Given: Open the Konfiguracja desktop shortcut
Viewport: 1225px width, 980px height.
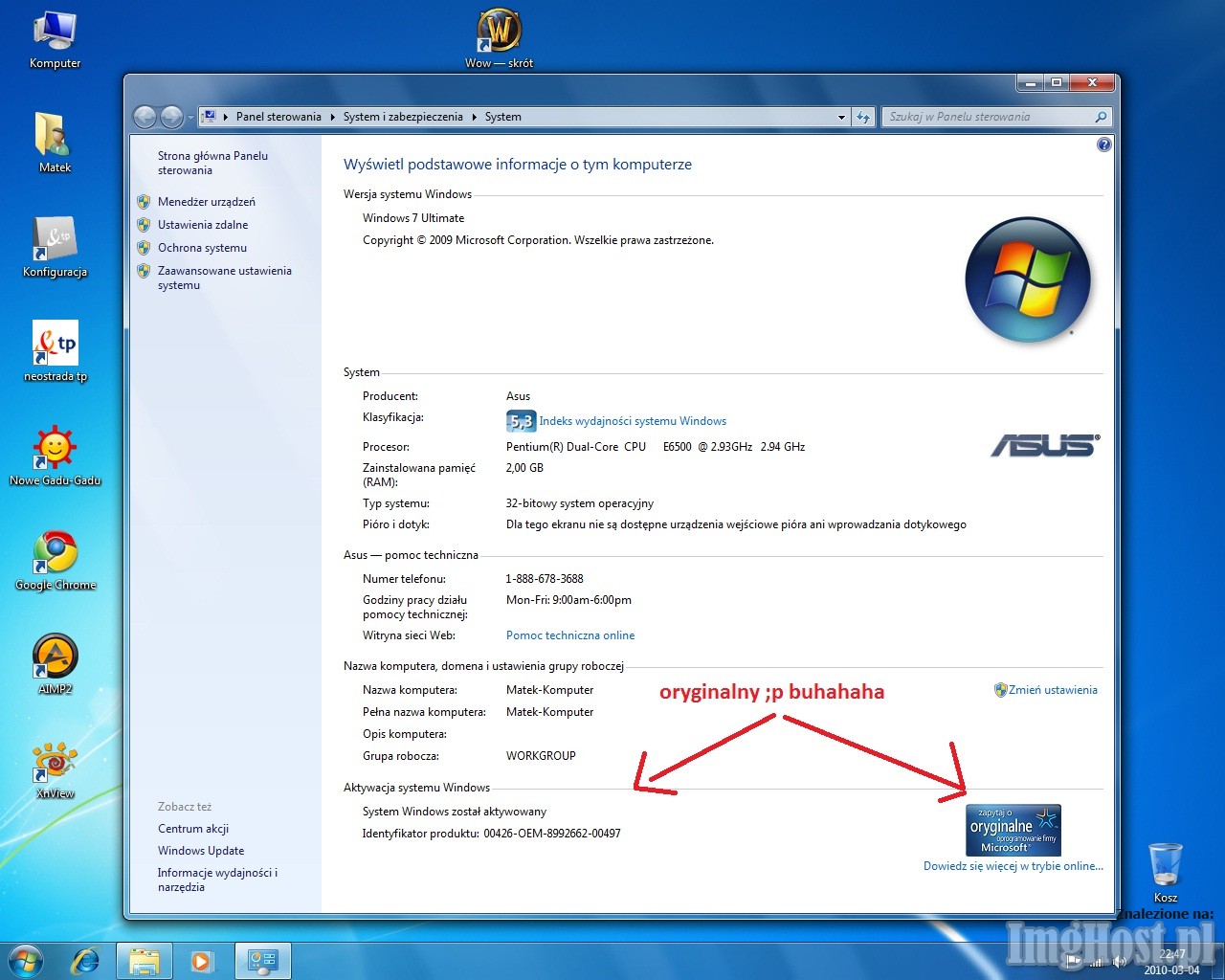Looking at the screenshot, I should click(x=55, y=247).
